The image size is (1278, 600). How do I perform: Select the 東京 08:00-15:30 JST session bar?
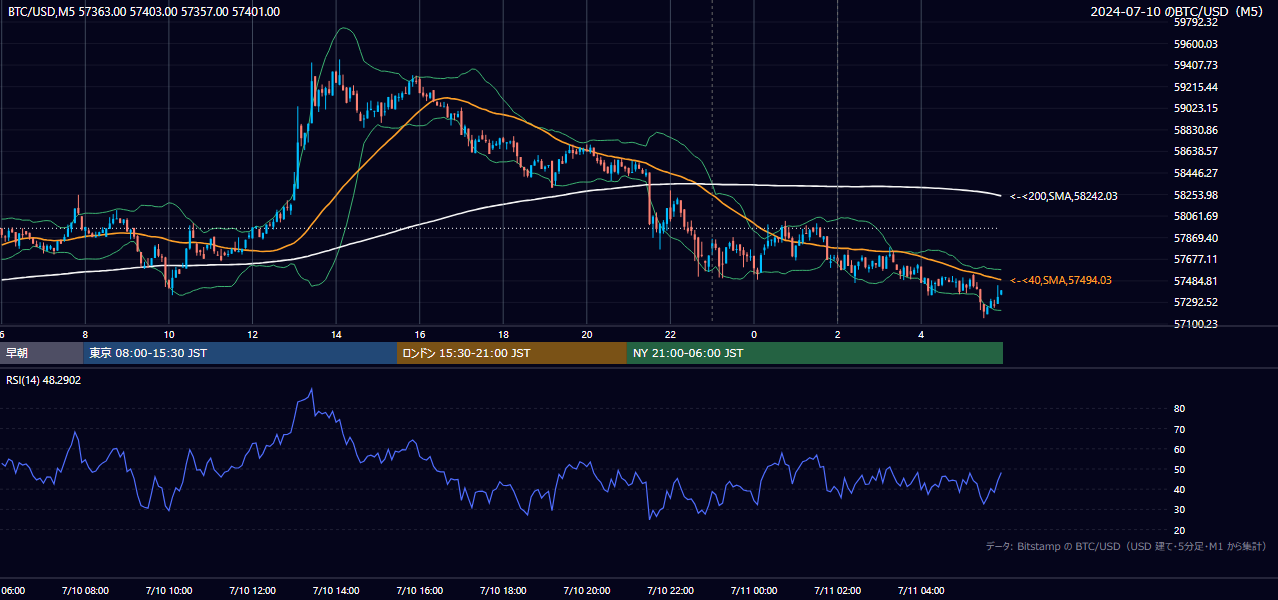click(x=240, y=353)
